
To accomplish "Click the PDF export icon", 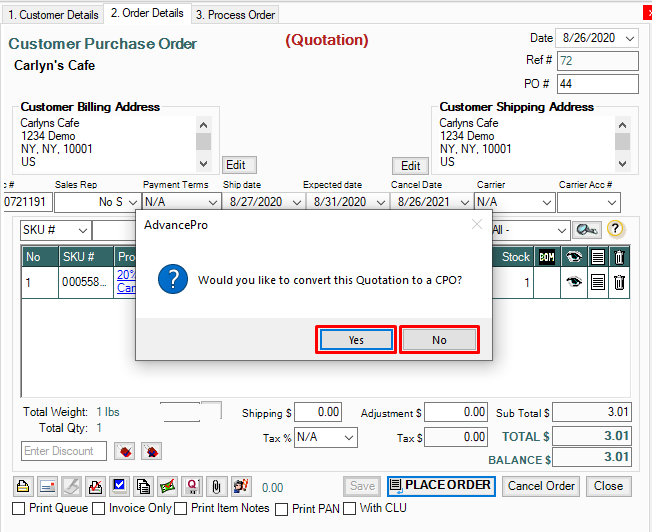I will point(94,486).
